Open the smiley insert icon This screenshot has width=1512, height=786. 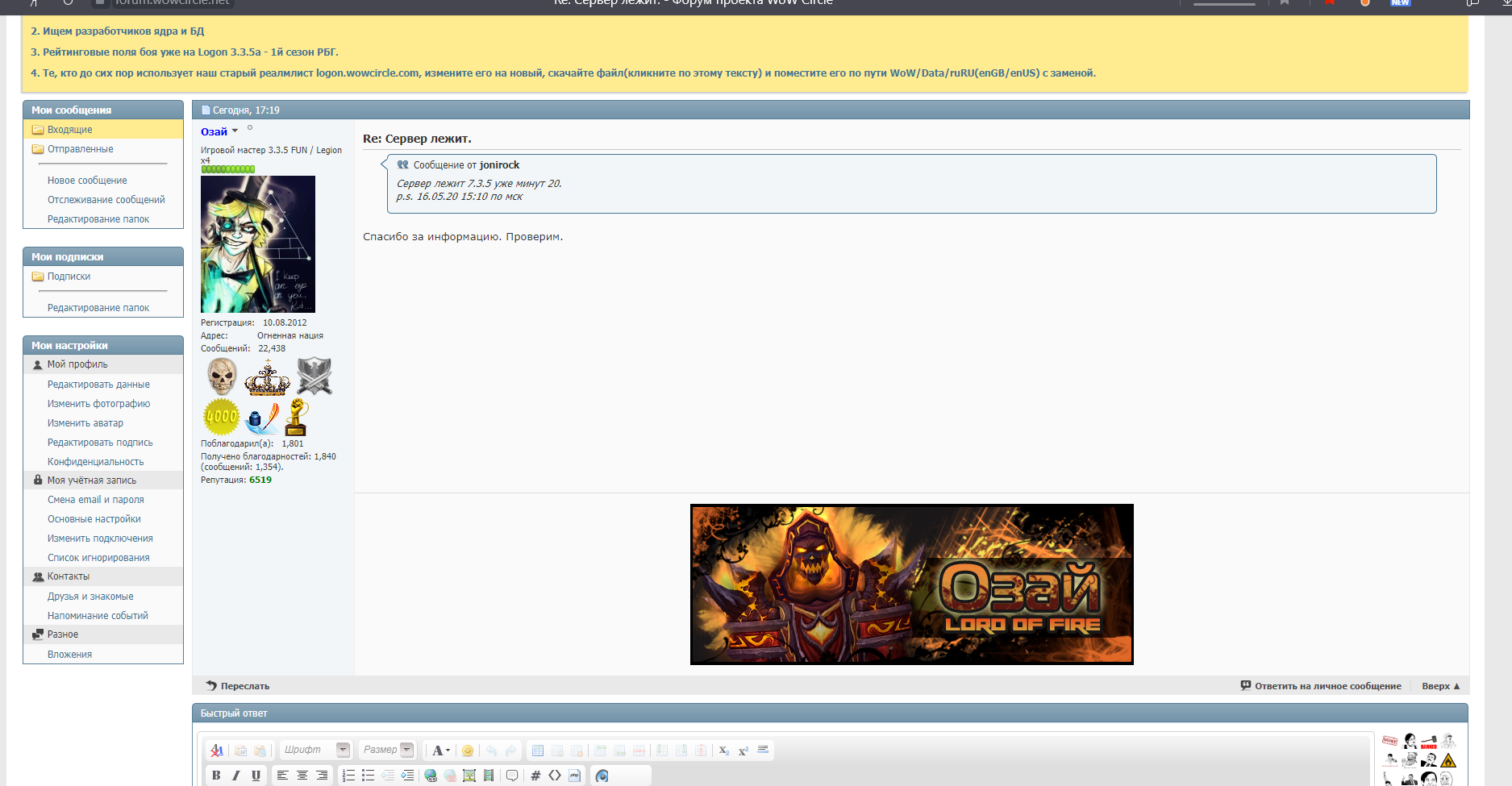(468, 751)
